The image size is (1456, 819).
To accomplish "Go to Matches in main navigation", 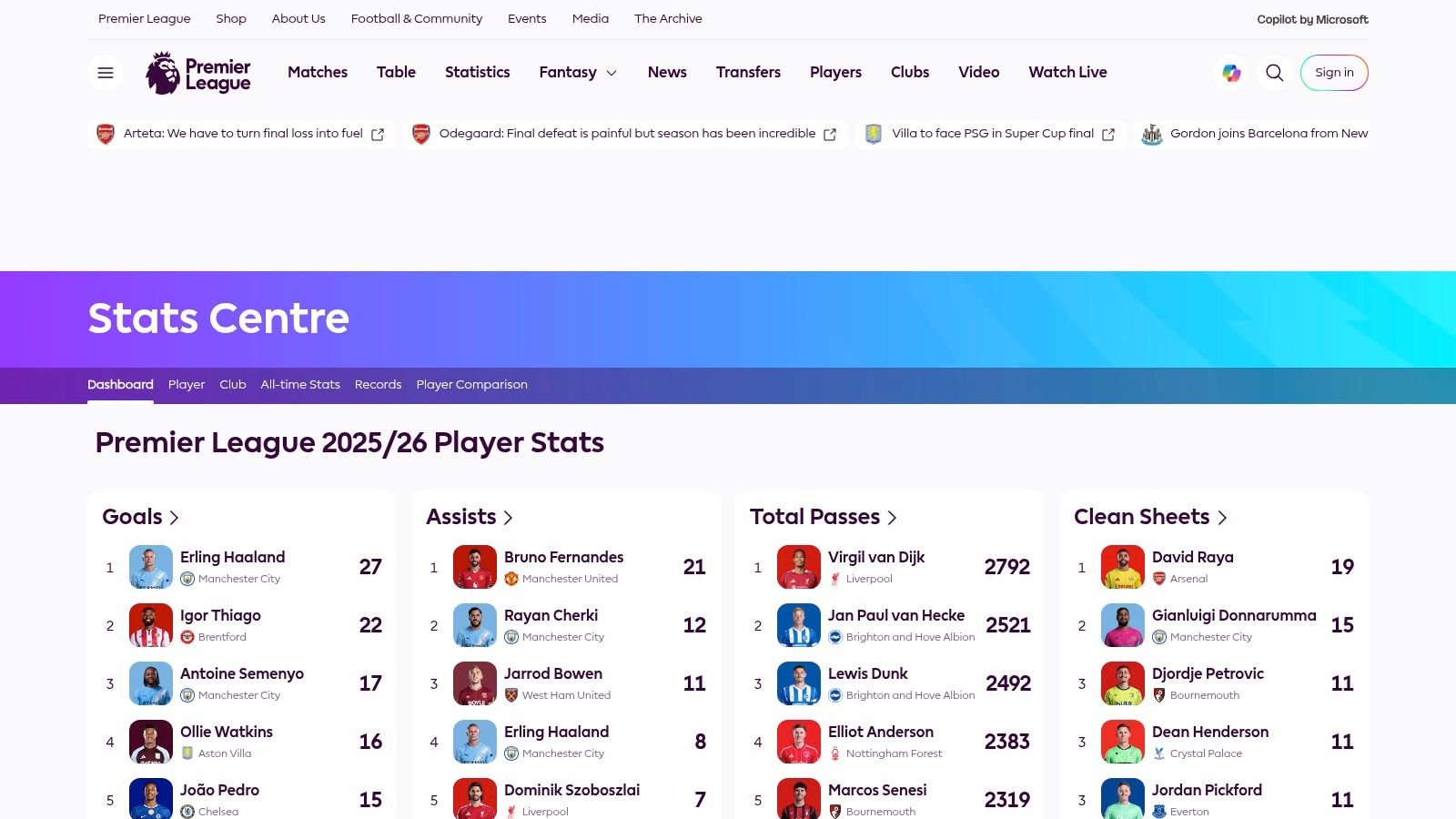I will pyautogui.click(x=318, y=73).
